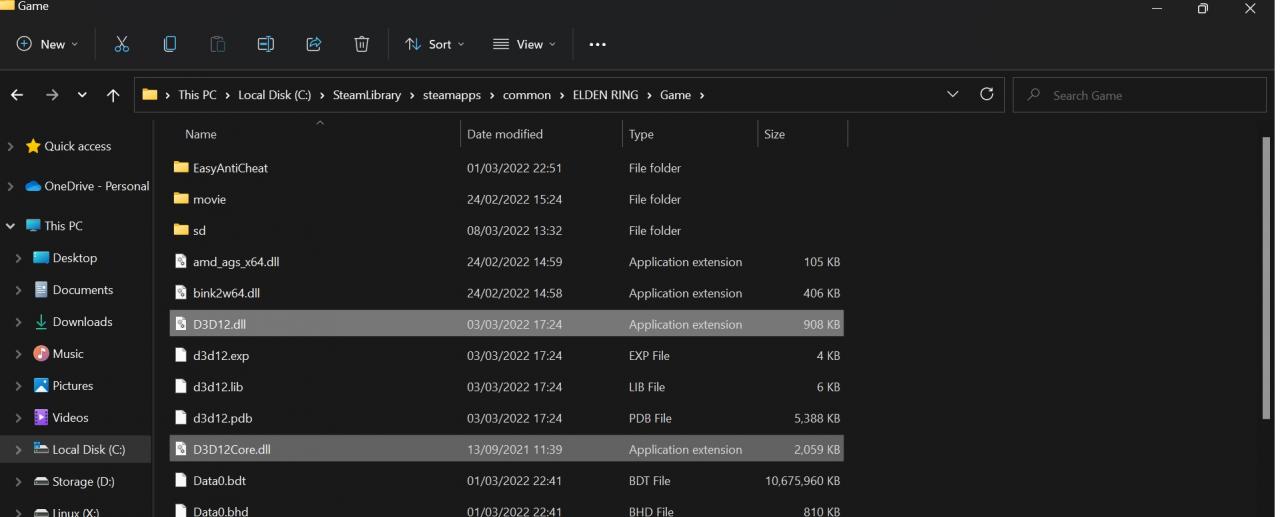Click the Cut scissors icon
Viewport: 1280px width, 517px height.
point(122,44)
